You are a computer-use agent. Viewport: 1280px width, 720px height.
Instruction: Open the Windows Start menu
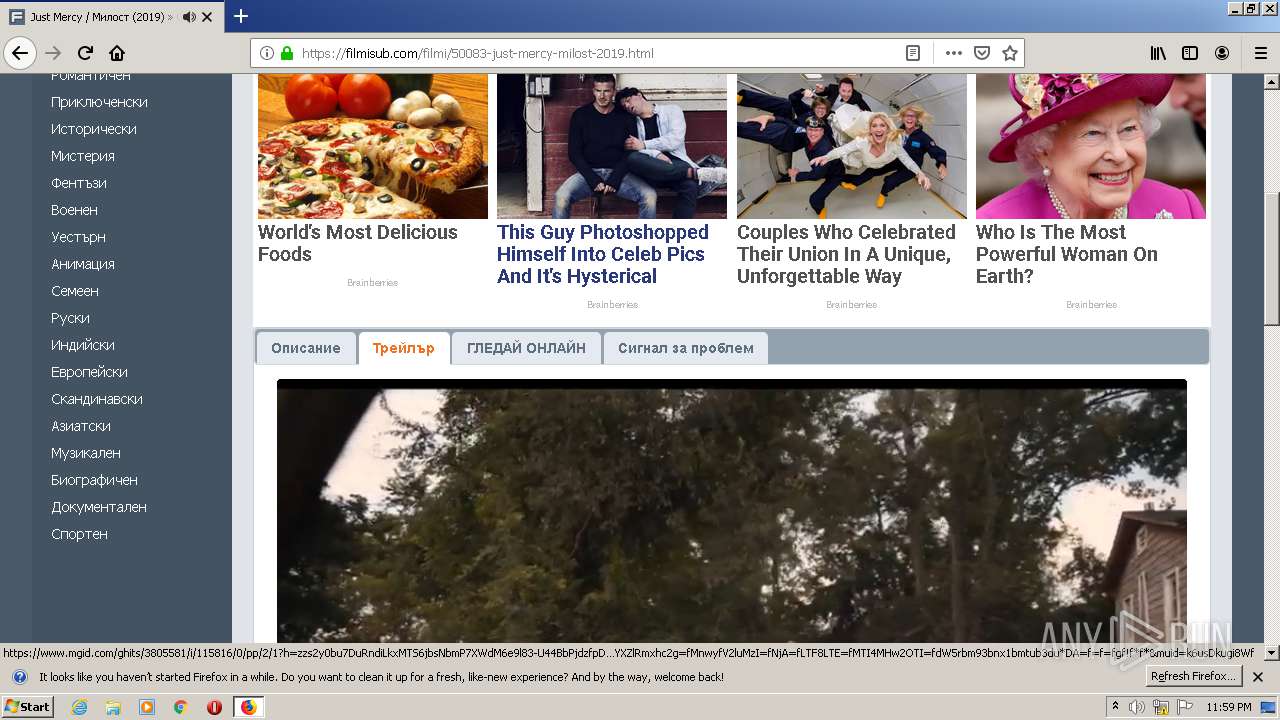[28, 707]
